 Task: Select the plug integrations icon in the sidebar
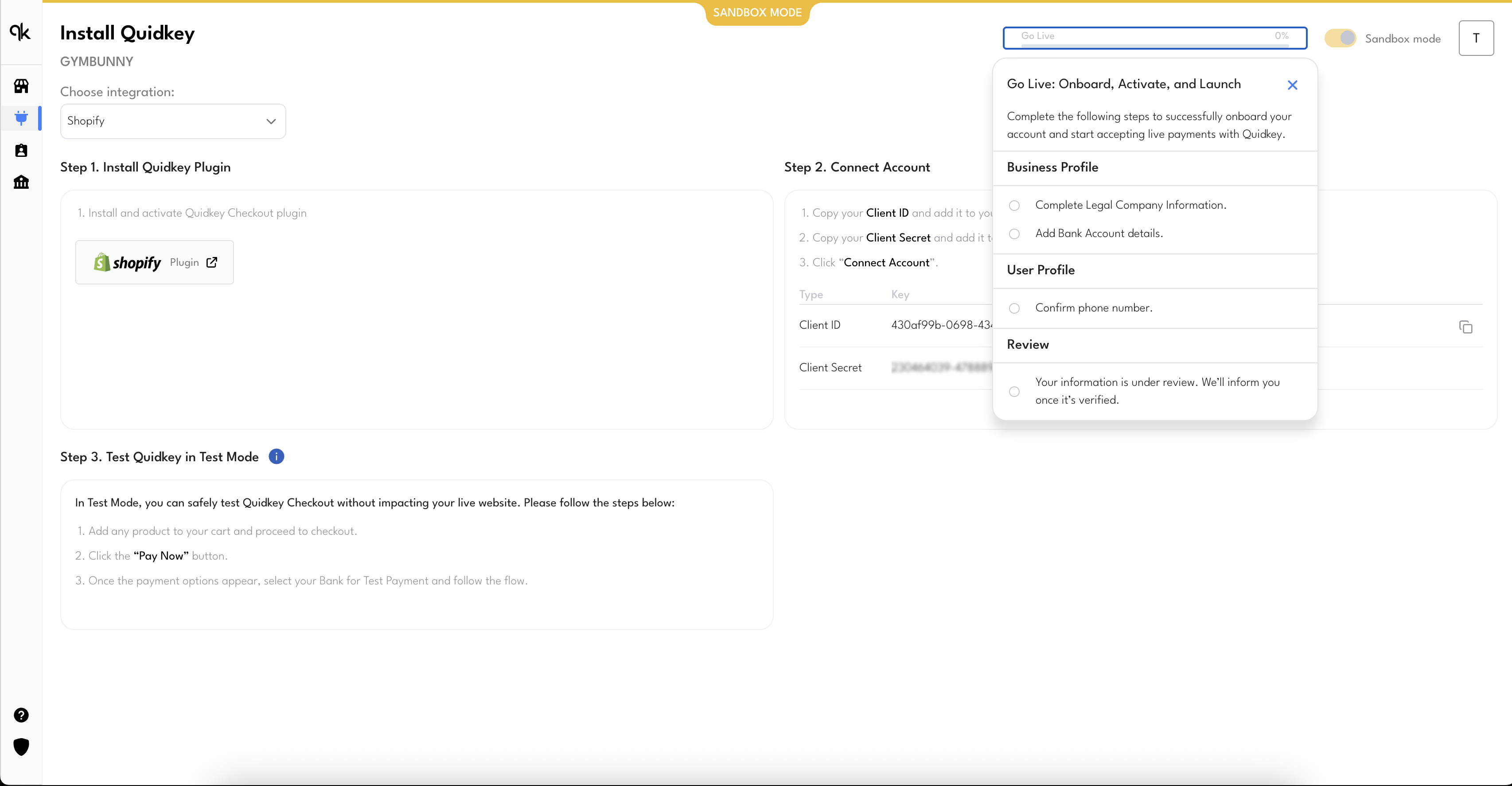(21, 118)
